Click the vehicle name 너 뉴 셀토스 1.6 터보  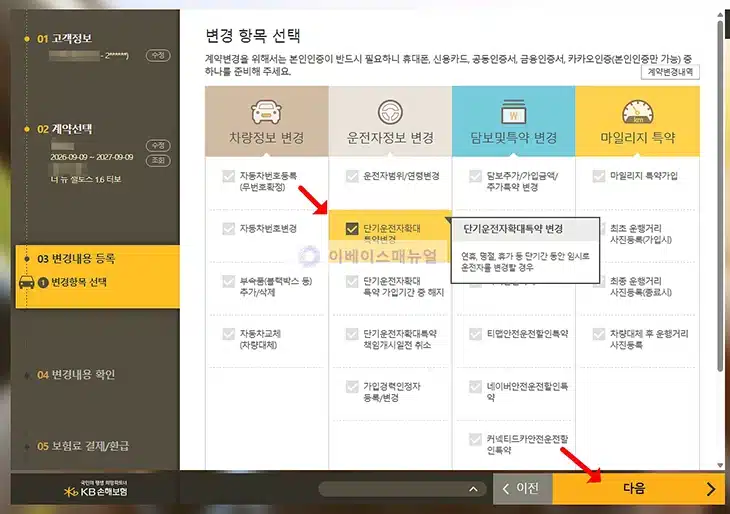(86, 180)
